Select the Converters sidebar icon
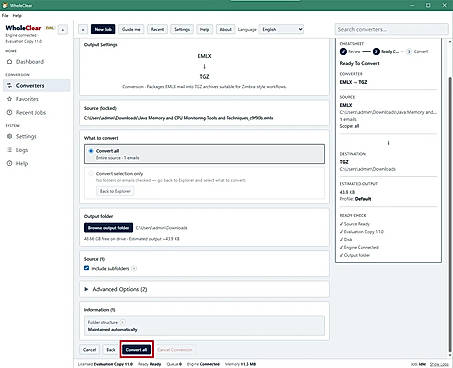The height and width of the screenshot is (368, 453). [9, 86]
